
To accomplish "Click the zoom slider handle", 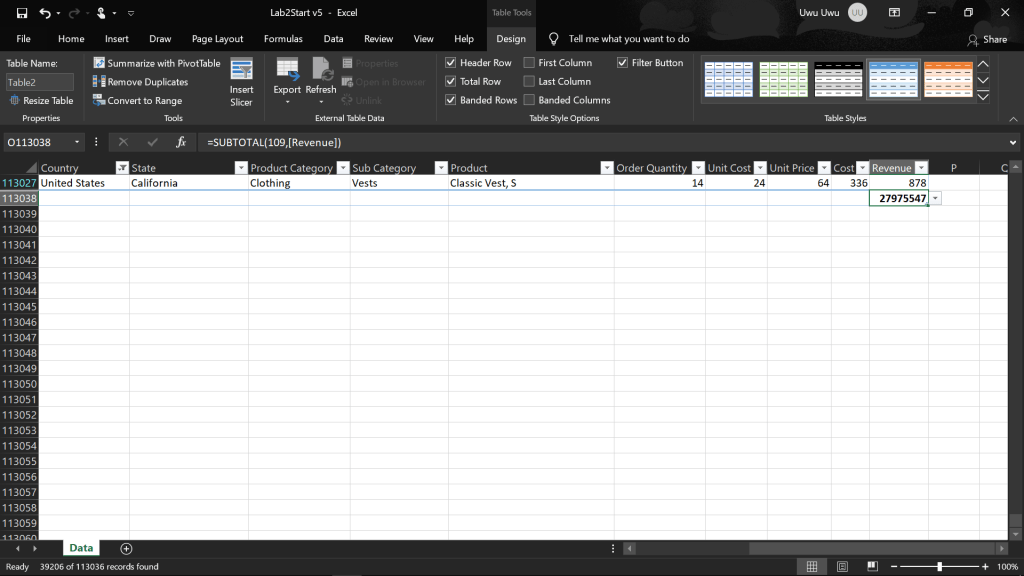I will (939, 566).
